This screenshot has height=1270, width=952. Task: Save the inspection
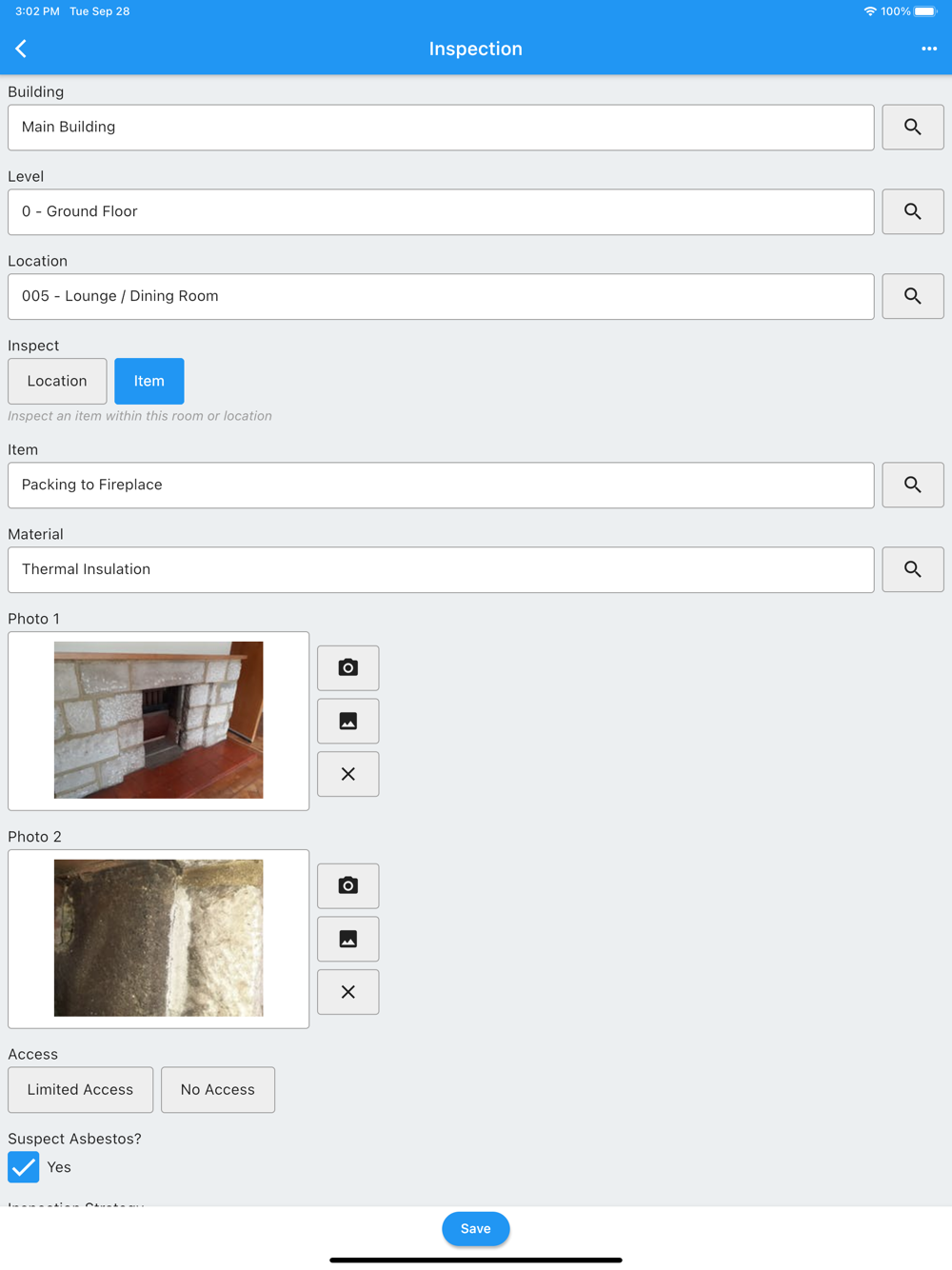pyautogui.click(x=476, y=1229)
